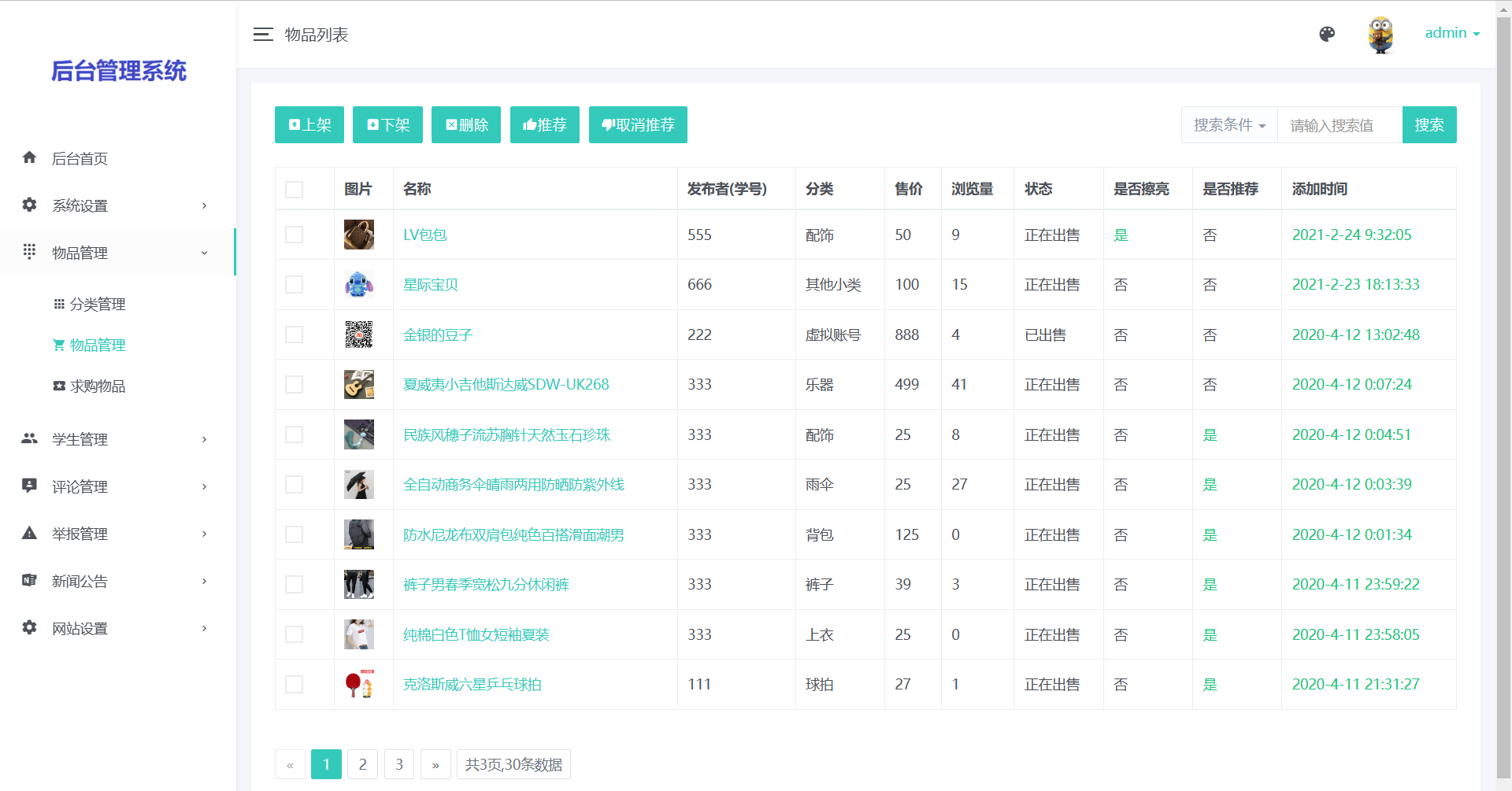Viewport: 1512px width, 791px height.
Task: Open the ukulele thumbnail for 夏威夷小吉他
Action: point(359,384)
